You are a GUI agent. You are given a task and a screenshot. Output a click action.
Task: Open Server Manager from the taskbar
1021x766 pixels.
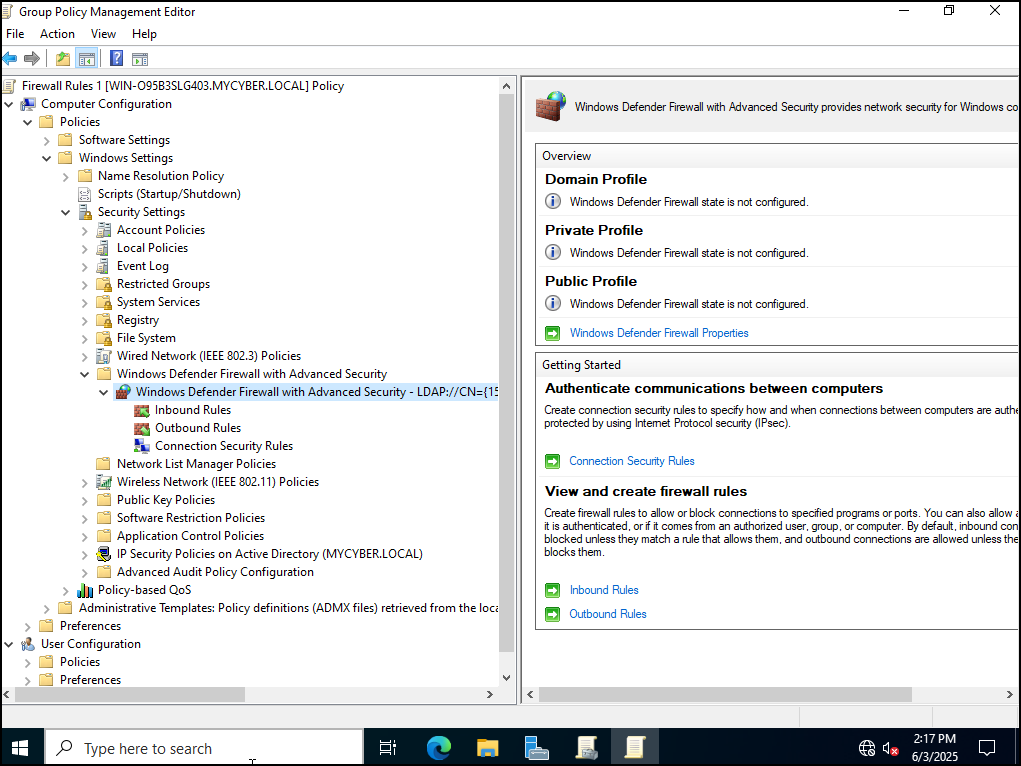point(537,748)
